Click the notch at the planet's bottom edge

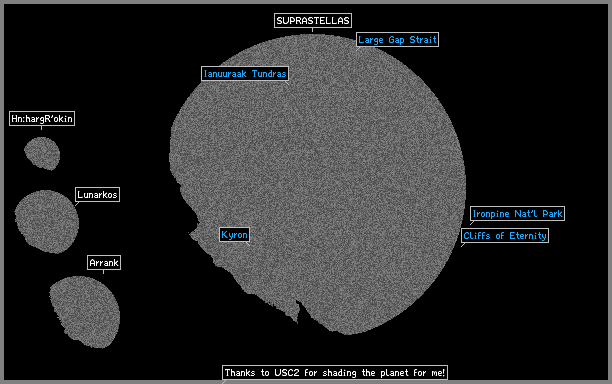pyautogui.click(x=299, y=311)
